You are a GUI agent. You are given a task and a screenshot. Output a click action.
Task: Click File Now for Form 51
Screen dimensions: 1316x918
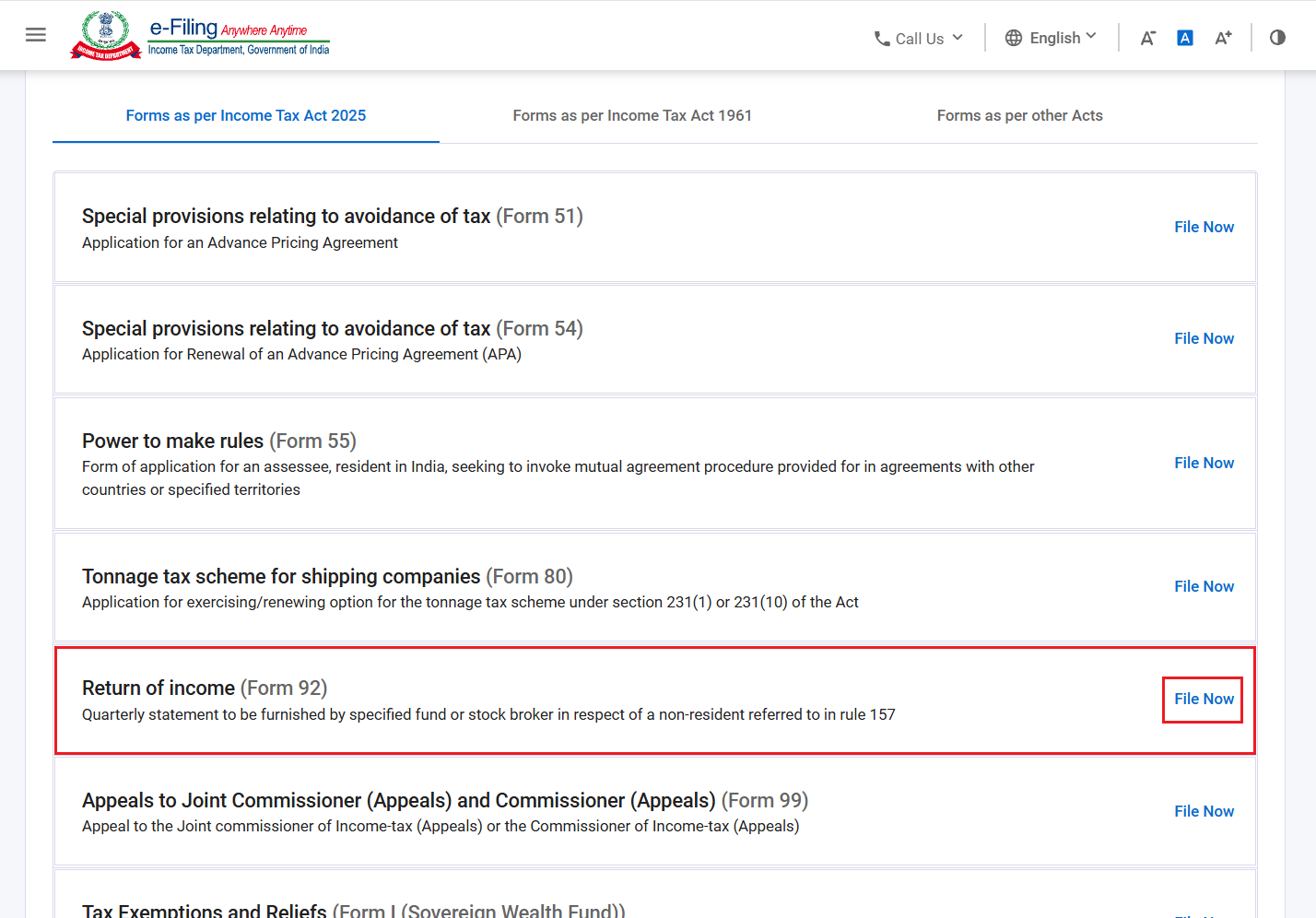(x=1204, y=227)
